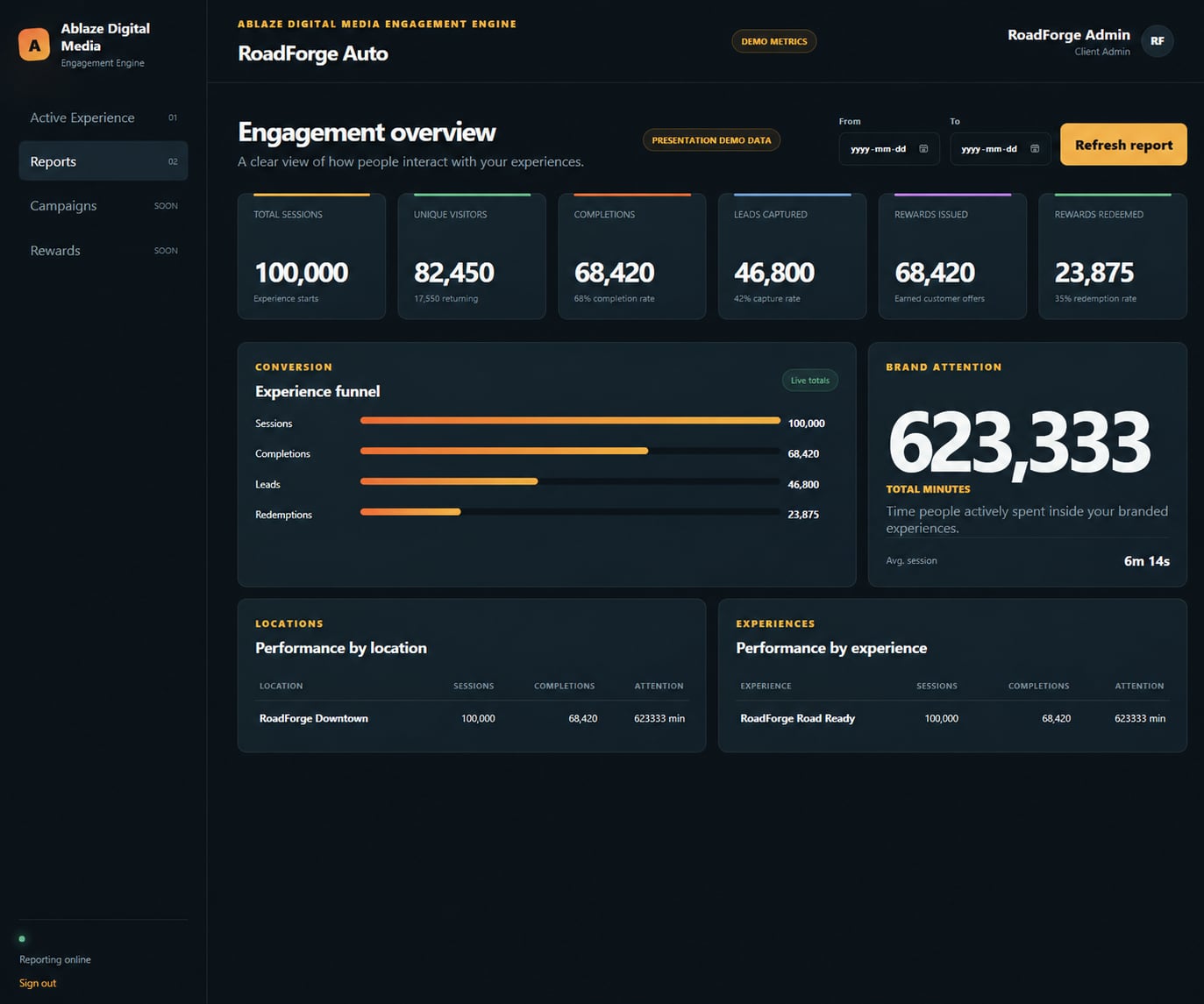Click SESSIONS header in the experiences table
This screenshot has width=1204, height=1004.
tap(937, 686)
